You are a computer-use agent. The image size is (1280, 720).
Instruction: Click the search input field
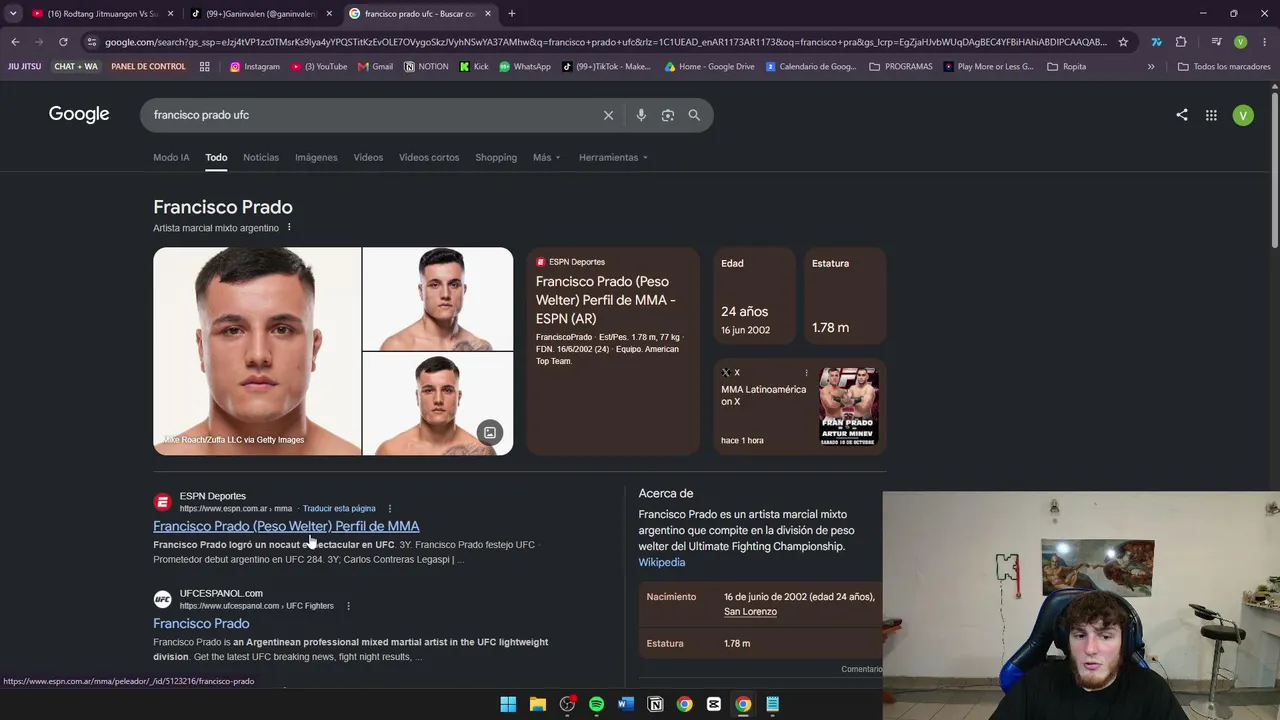[372, 115]
